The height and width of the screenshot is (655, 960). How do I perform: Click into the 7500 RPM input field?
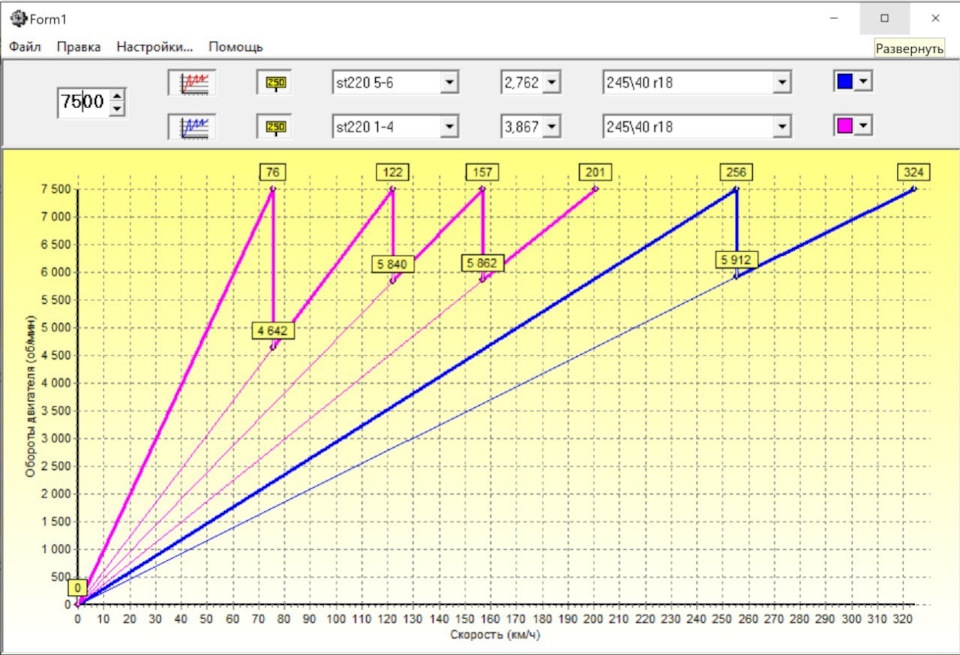[83, 102]
